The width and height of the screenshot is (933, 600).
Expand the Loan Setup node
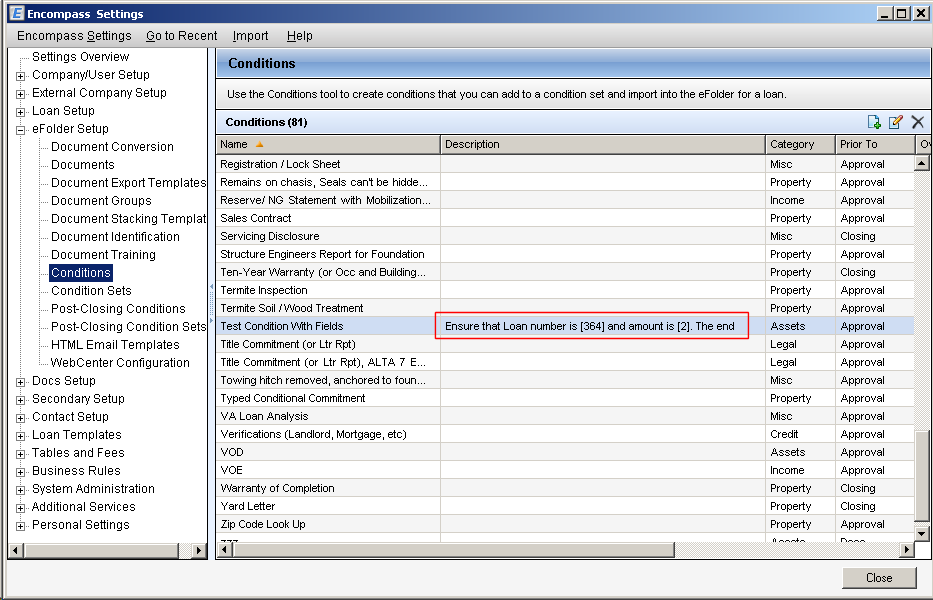click(x=20, y=112)
